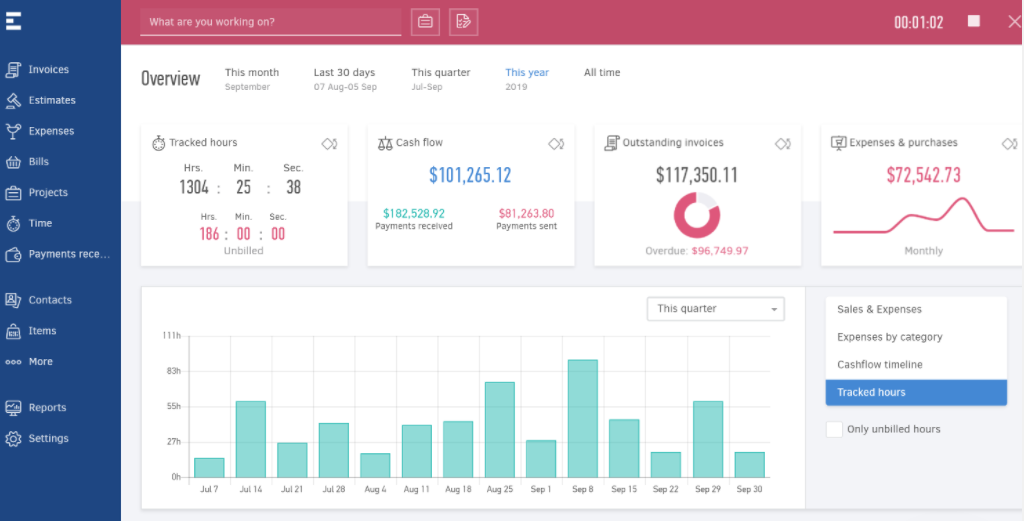This screenshot has width=1024, height=521.
Task: Click the Unbilled hours label
Action: [x=244, y=251]
